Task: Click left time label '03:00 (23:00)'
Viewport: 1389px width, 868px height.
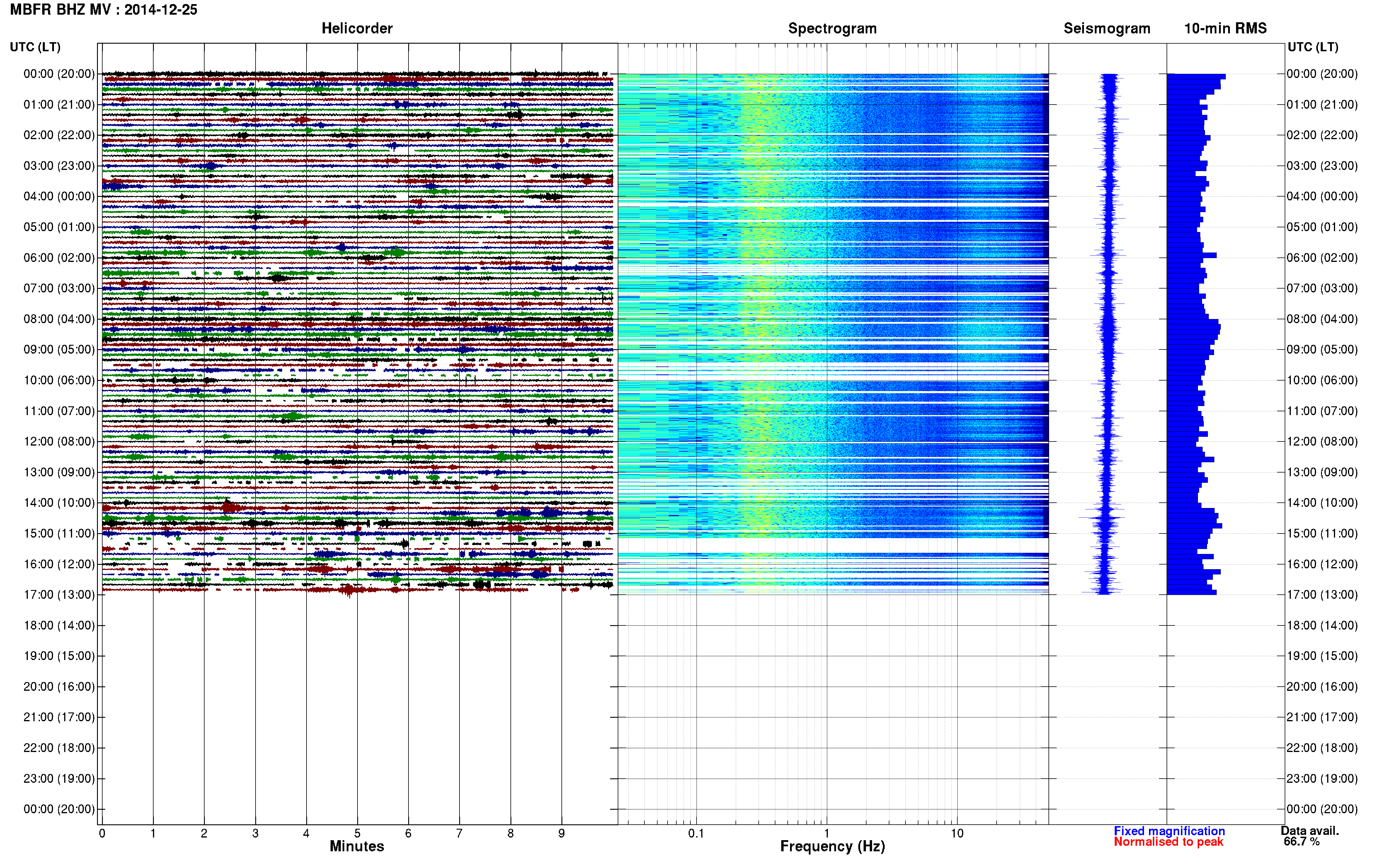Action: [x=59, y=166]
